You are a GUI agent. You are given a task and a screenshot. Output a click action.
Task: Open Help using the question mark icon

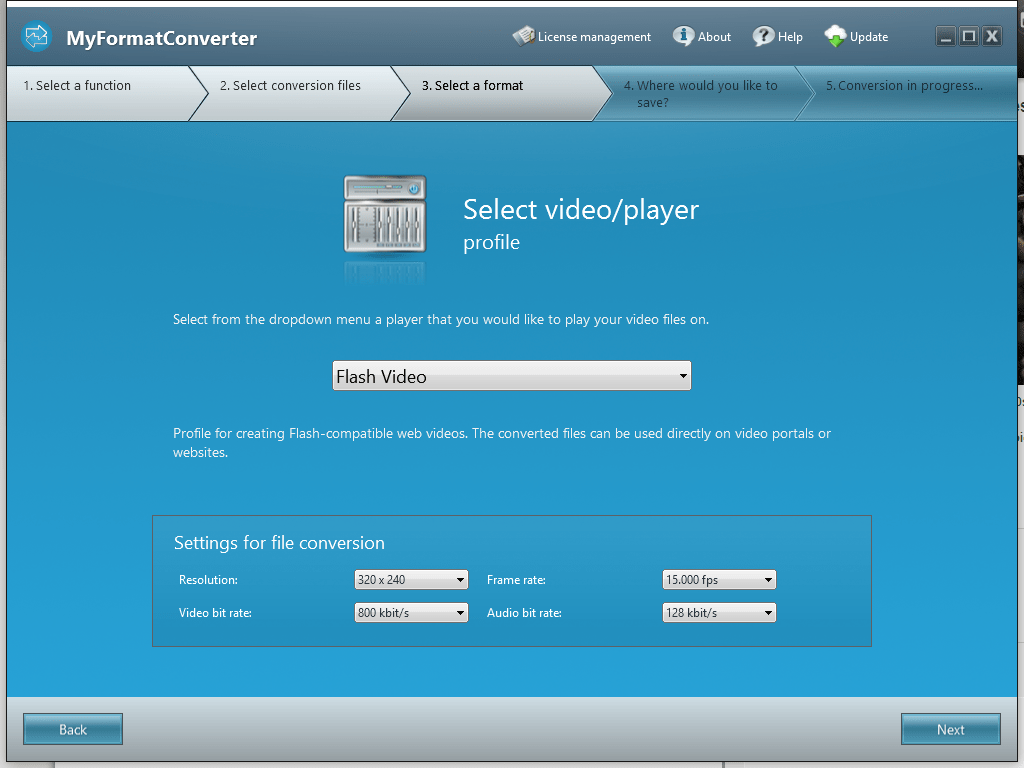coord(762,36)
